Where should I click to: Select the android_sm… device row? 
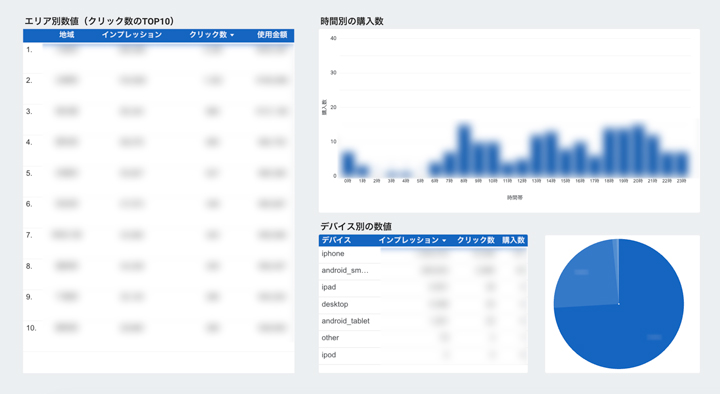click(x=423, y=271)
